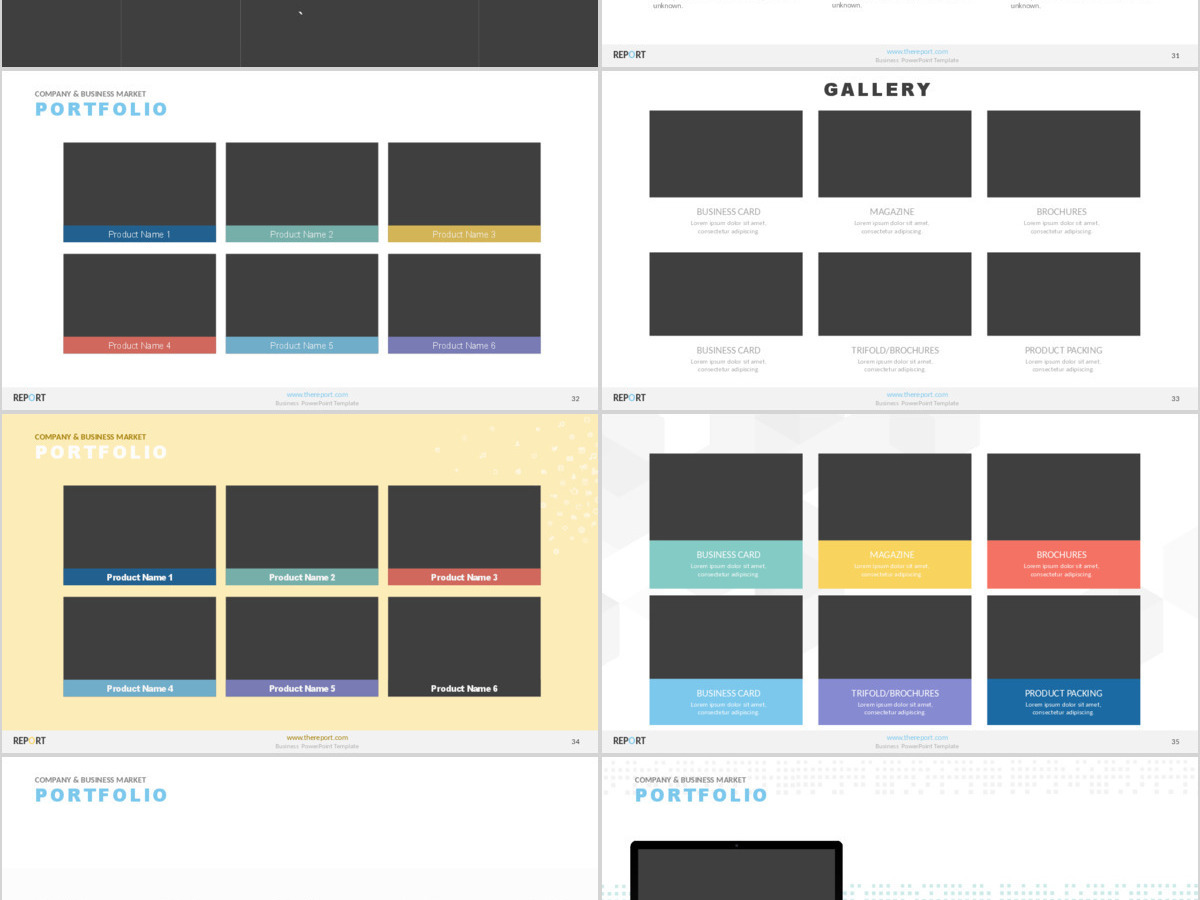Select the light blue BUSINESS CARD block on slide 35
The height and width of the screenshot is (900, 1200).
(x=726, y=702)
